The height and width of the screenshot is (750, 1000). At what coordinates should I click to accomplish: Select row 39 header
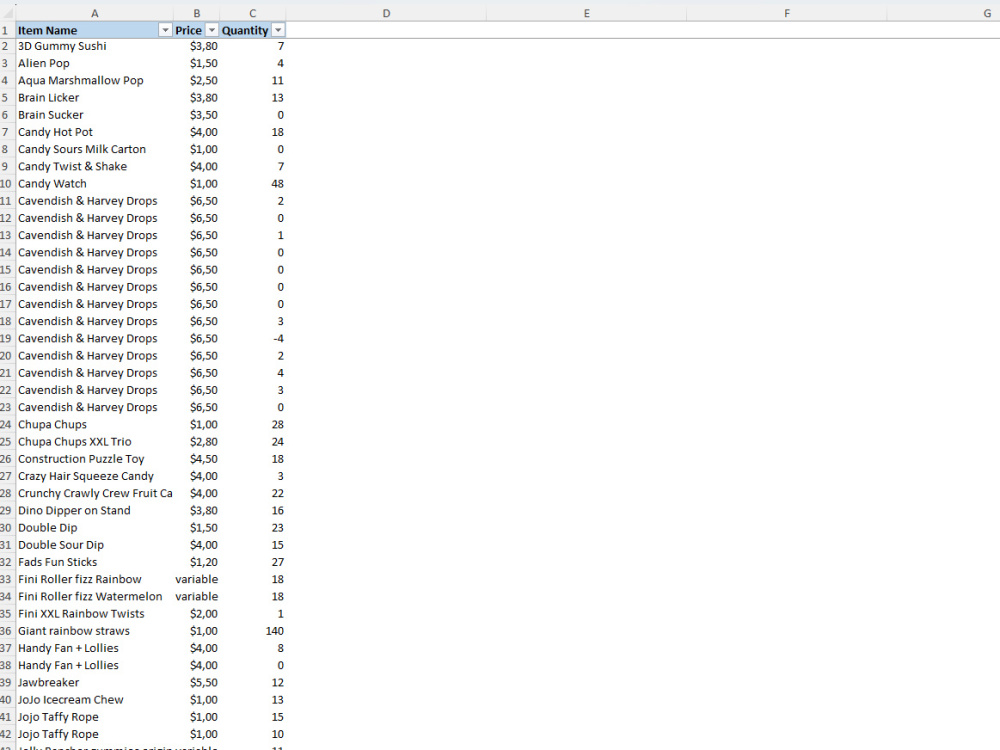(x=7, y=683)
